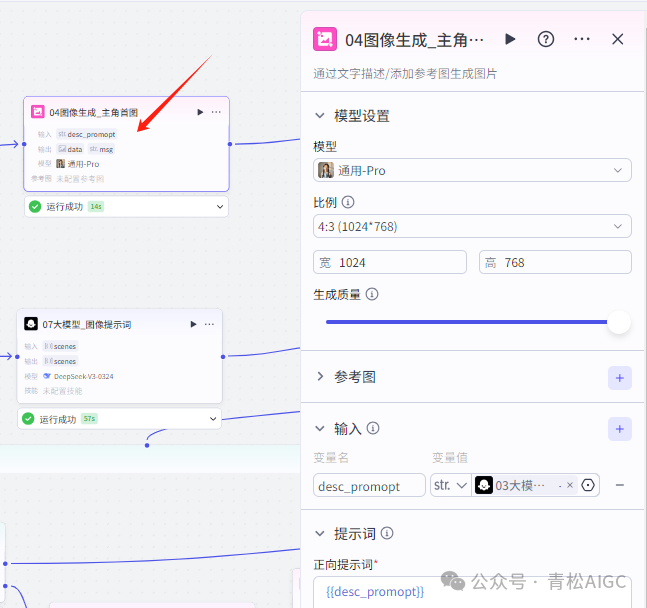Click the height field showing 768
The width and height of the screenshot is (647, 608).
pyautogui.click(x=555, y=262)
